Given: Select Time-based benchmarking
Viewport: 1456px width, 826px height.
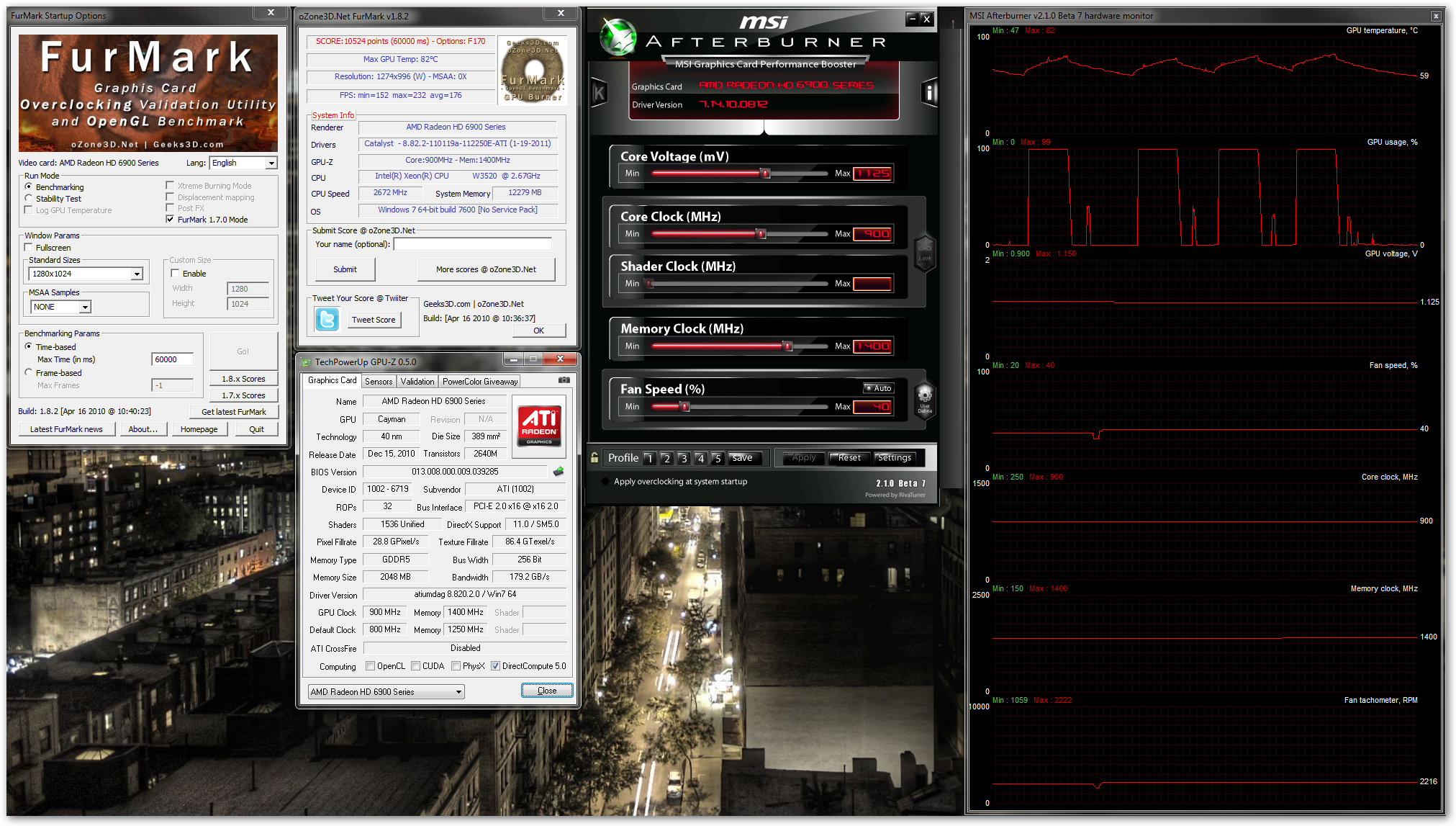Looking at the screenshot, I should coord(29,346).
